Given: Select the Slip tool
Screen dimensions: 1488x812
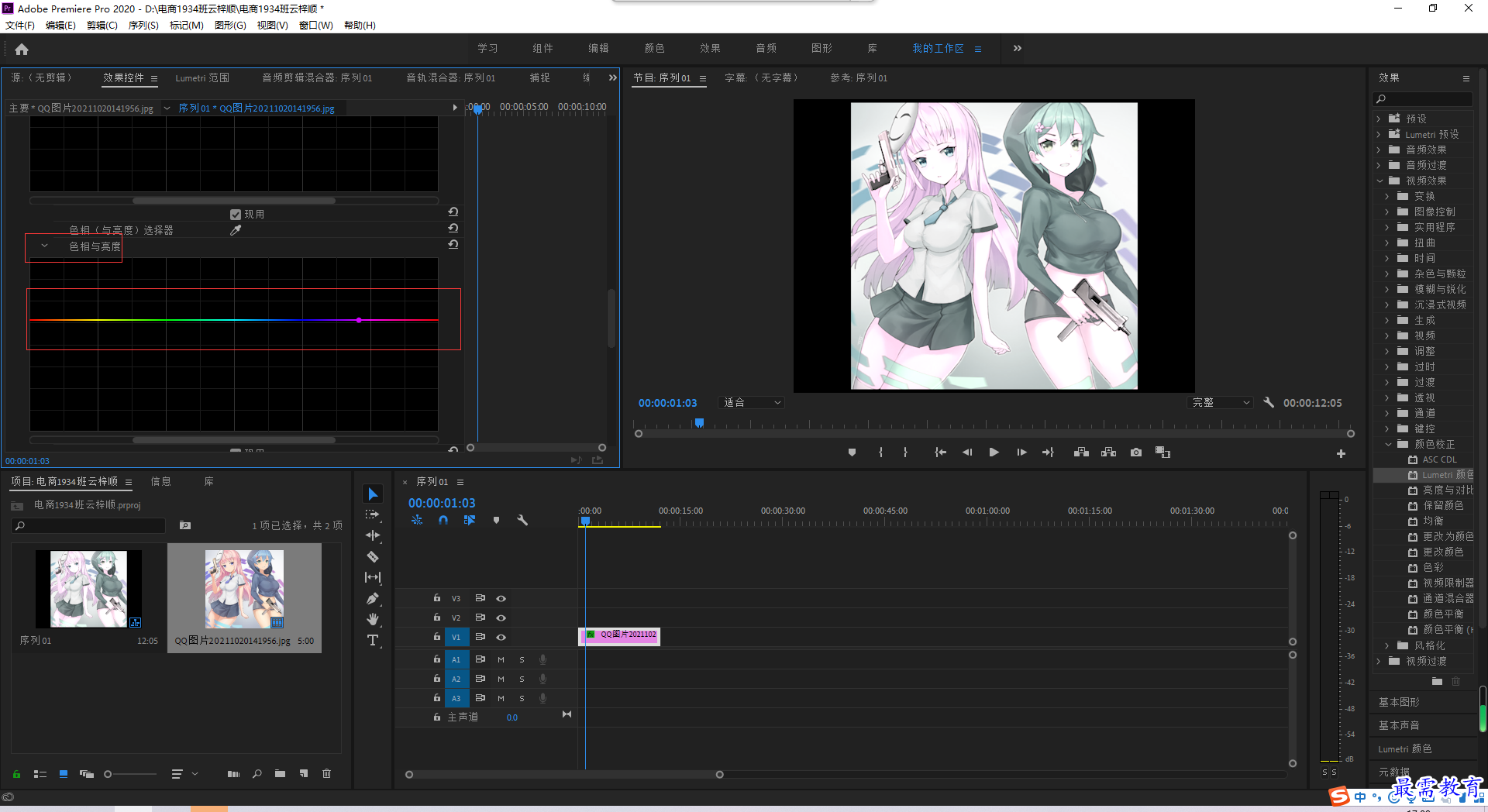Looking at the screenshot, I should tap(373, 577).
